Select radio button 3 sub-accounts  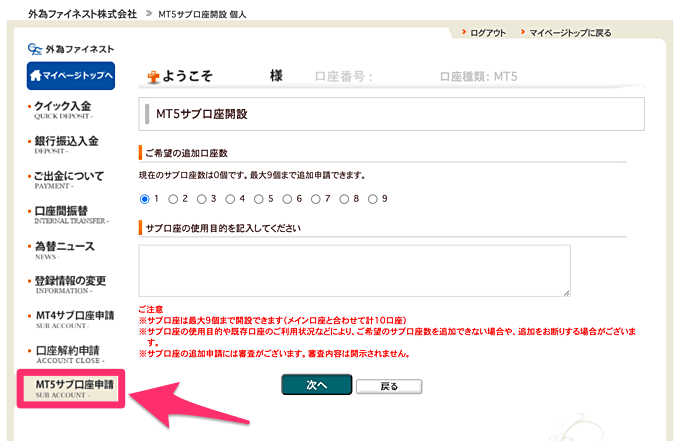(x=202, y=199)
